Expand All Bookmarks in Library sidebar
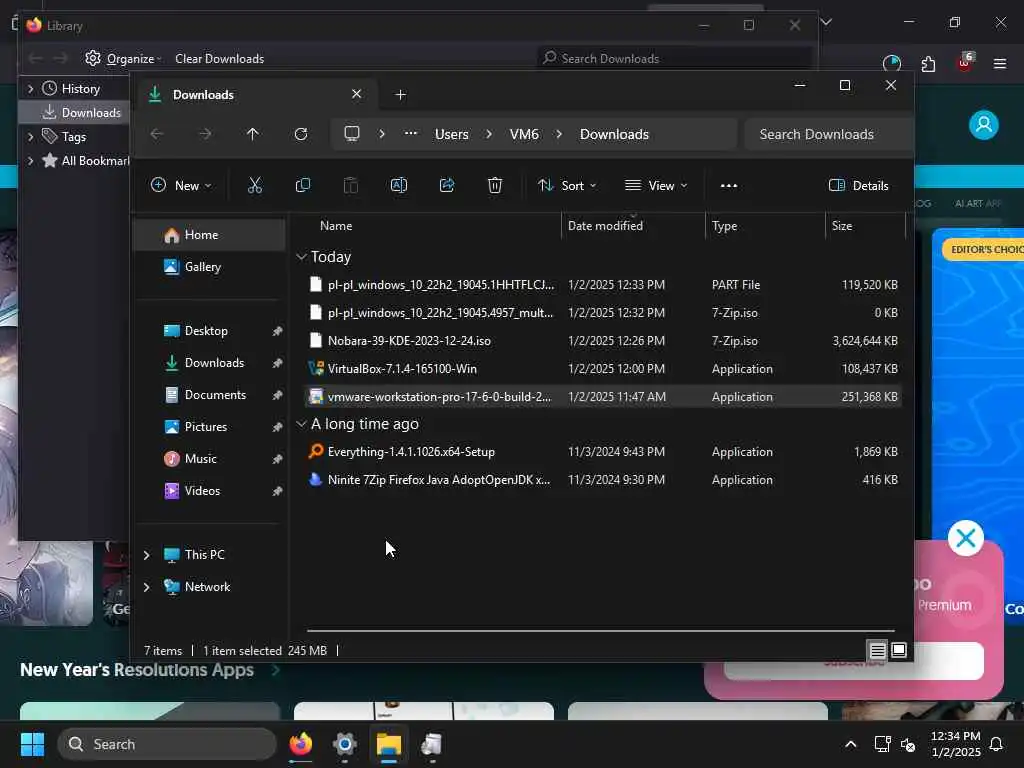The height and width of the screenshot is (768, 1024). coord(30,161)
